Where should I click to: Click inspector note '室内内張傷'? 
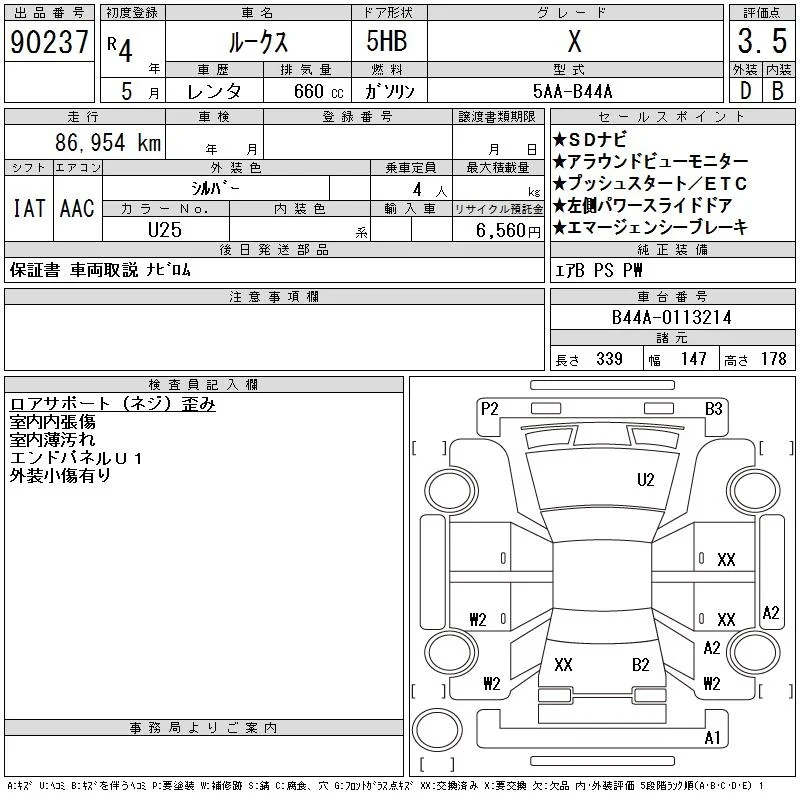[x=53, y=422]
